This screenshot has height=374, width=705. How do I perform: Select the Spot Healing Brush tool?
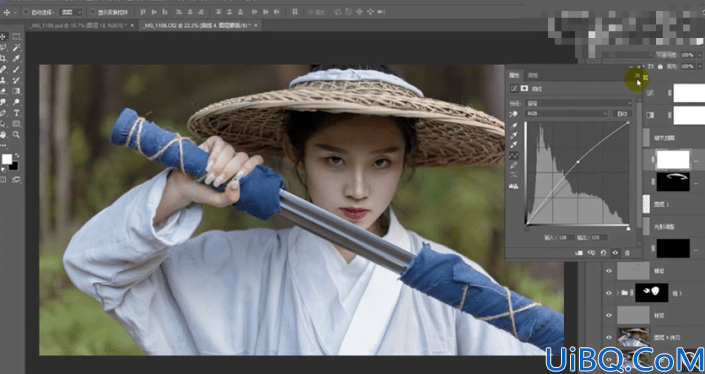click(x=3, y=70)
